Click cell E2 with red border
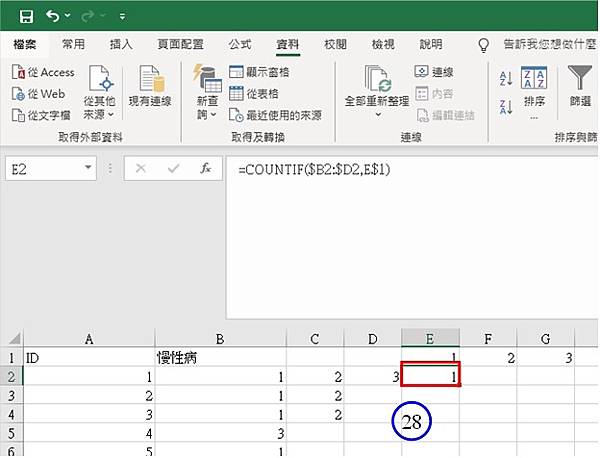Viewport: 600px width, 458px height. [430, 374]
